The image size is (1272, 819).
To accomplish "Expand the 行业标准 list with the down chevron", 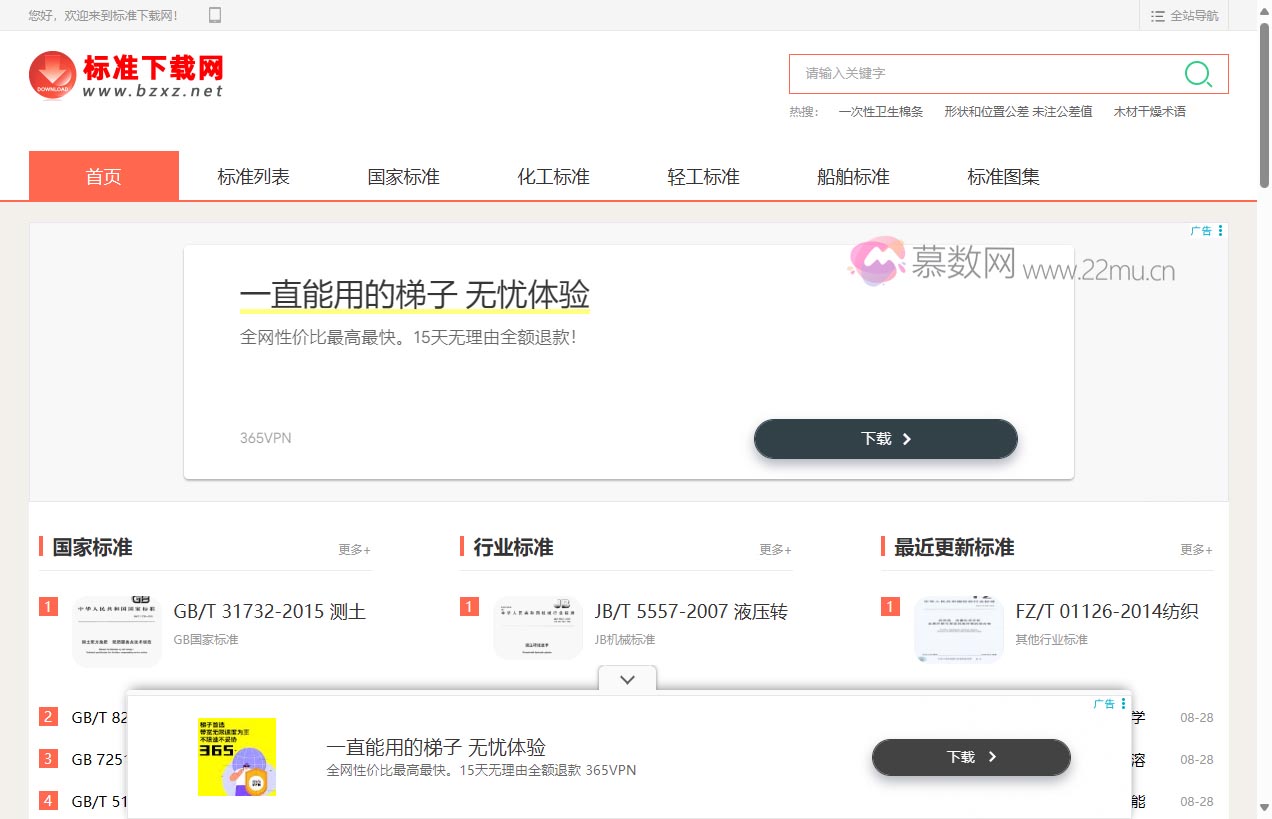I will (x=627, y=679).
